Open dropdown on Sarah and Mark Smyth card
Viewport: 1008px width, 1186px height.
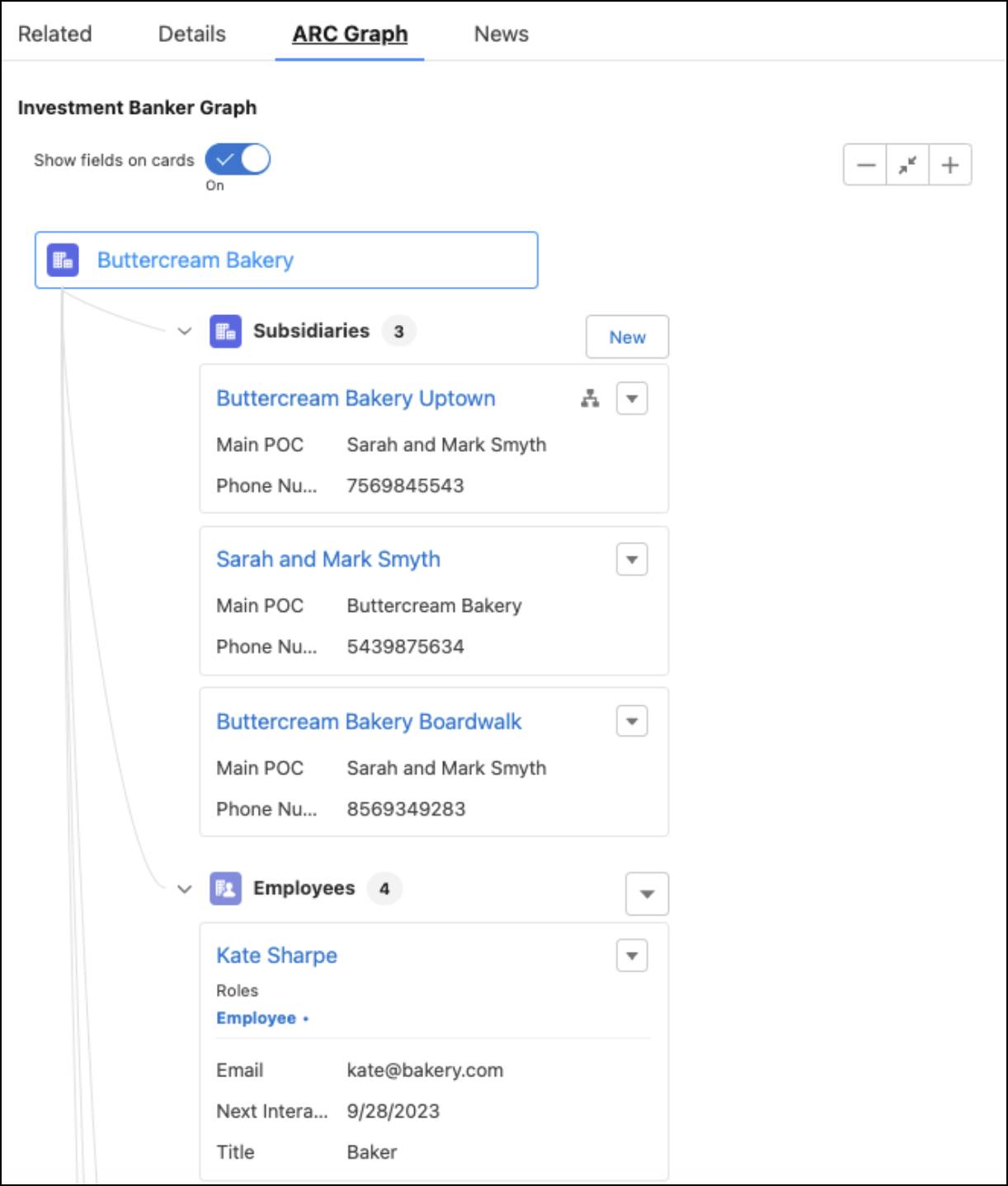pos(632,560)
